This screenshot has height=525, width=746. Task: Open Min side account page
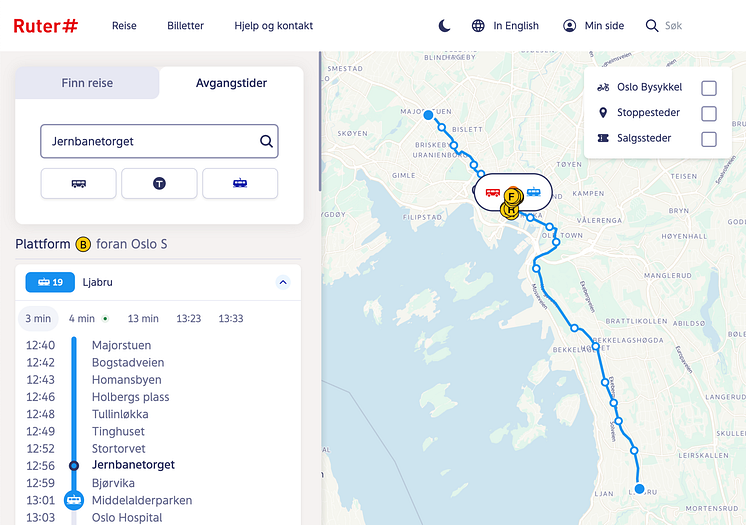tap(596, 26)
